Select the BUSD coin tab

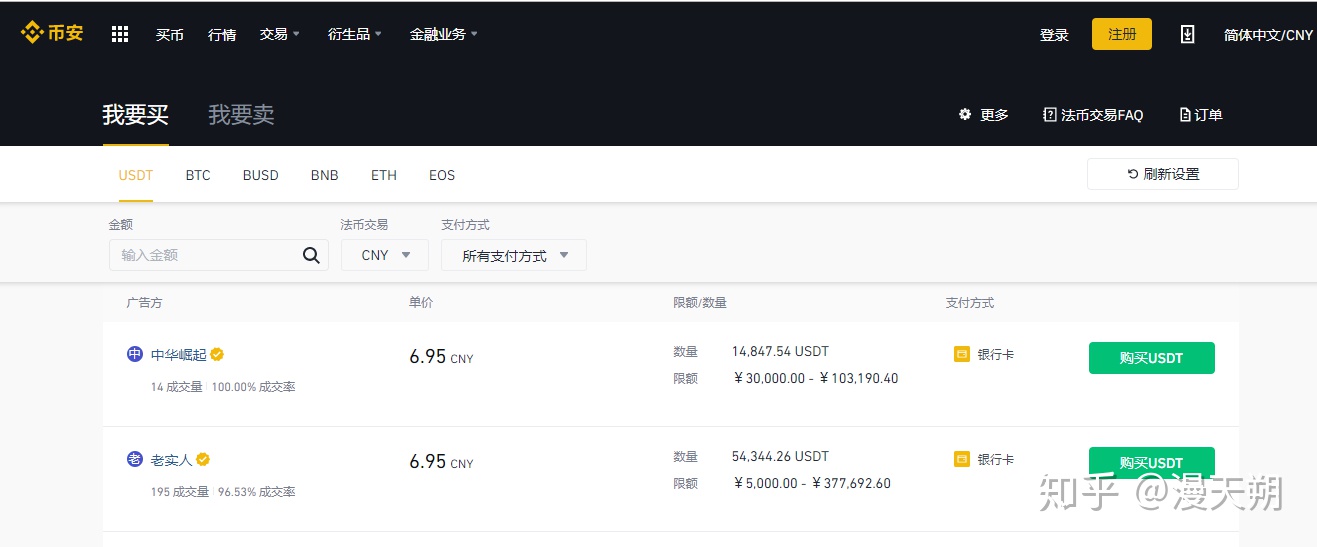pos(261,175)
